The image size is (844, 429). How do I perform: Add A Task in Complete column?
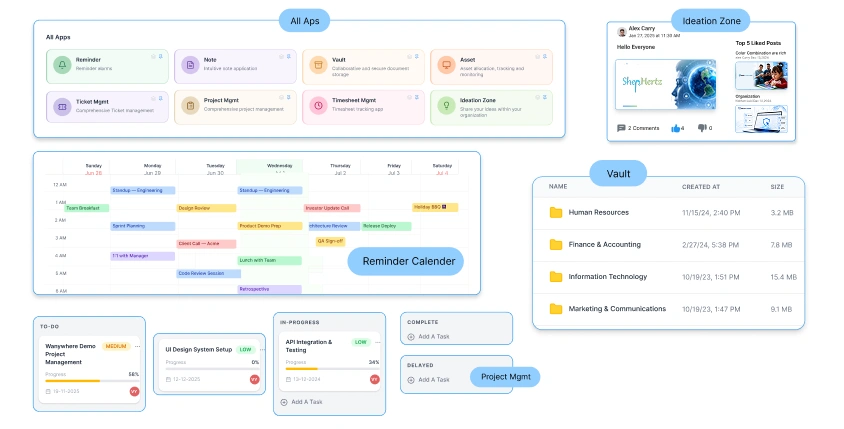pyautogui.click(x=428, y=336)
